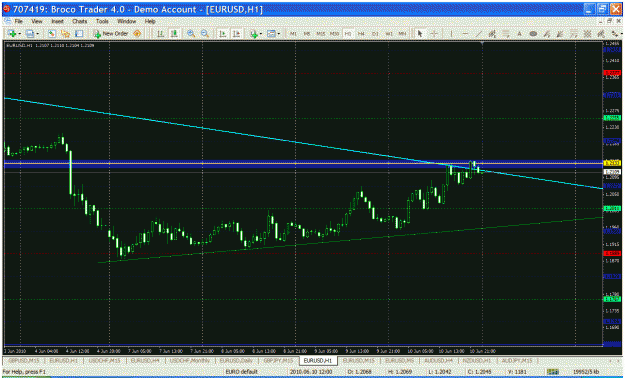
Task: Open the Periods toolbar icon
Action: [x=271, y=34]
